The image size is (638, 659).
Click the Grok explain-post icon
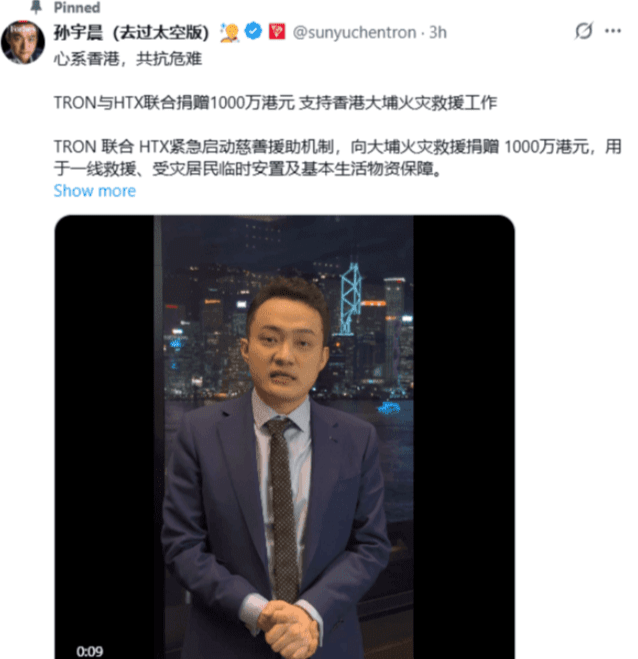click(584, 31)
